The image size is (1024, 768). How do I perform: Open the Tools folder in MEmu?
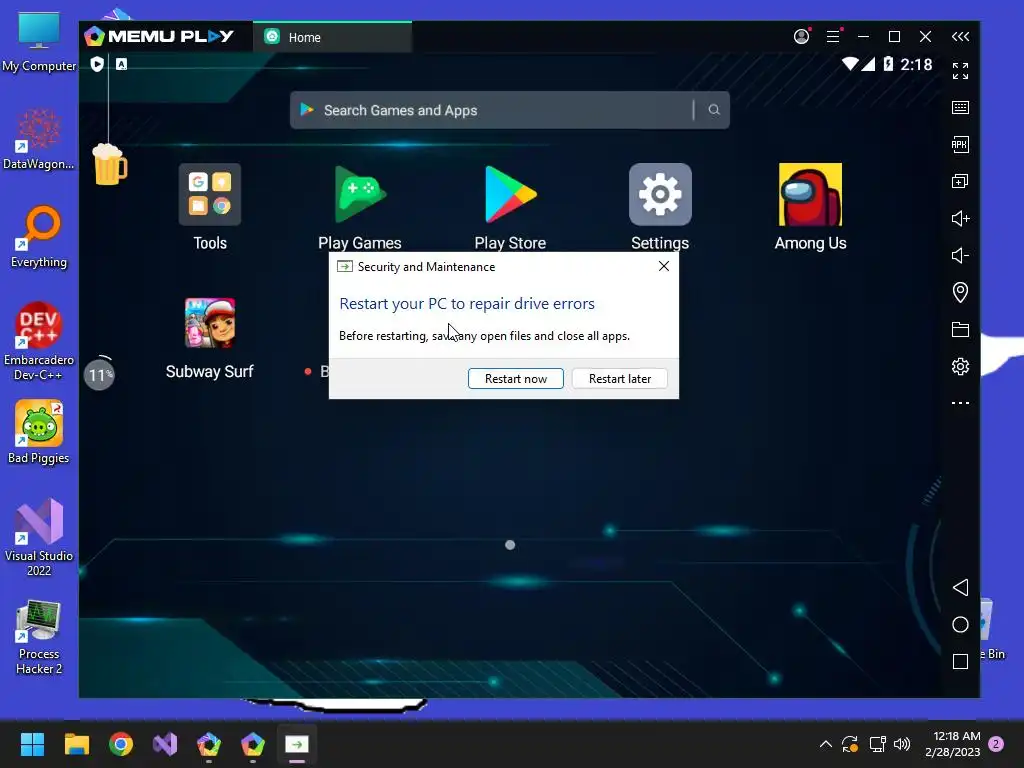tap(210, 195)
